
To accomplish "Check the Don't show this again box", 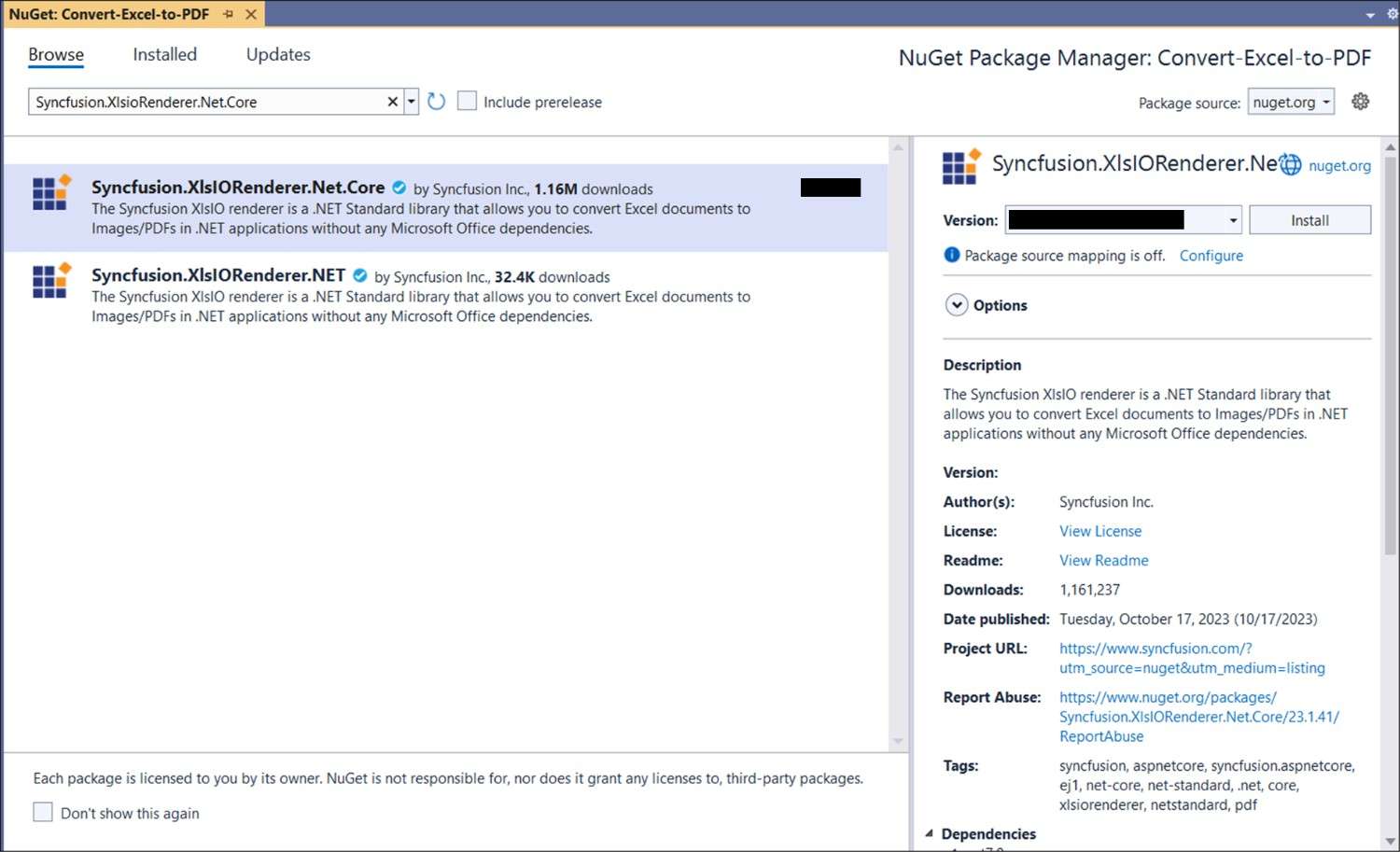I will pyautogui.click(x=43, y=812).
